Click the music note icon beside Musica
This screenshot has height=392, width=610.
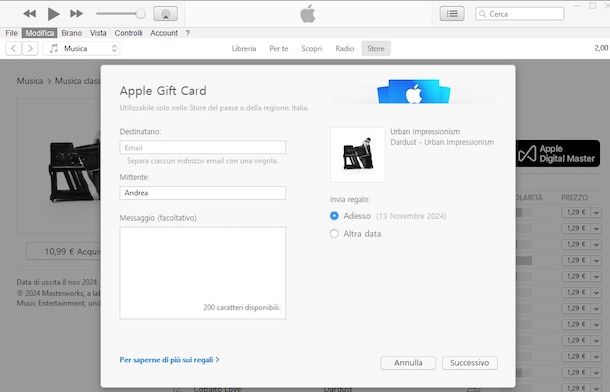54,48
